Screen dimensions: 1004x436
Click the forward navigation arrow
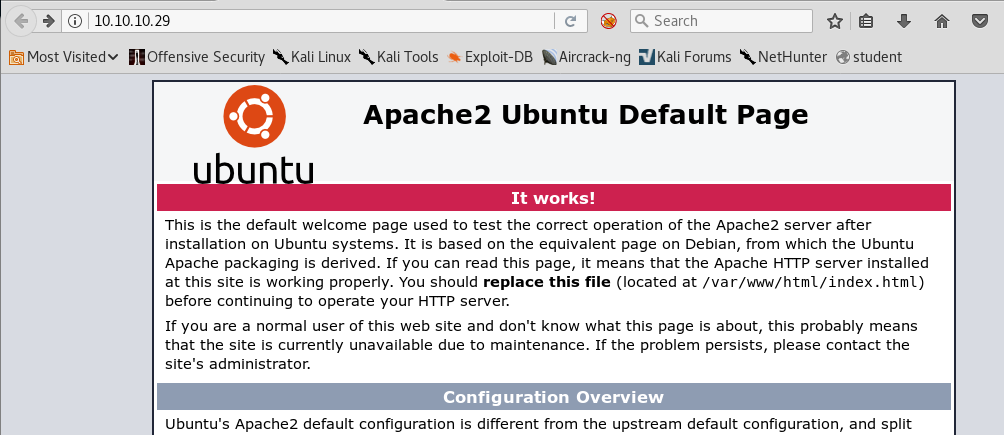coord(48,21)
